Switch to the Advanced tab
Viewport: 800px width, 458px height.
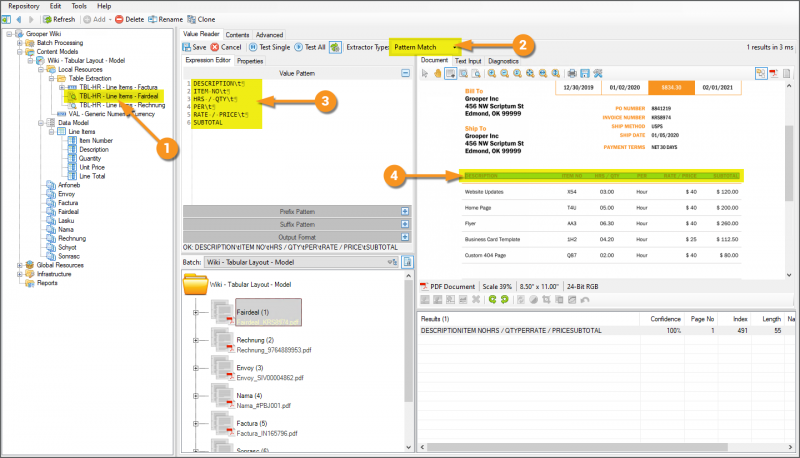[269, 35]
